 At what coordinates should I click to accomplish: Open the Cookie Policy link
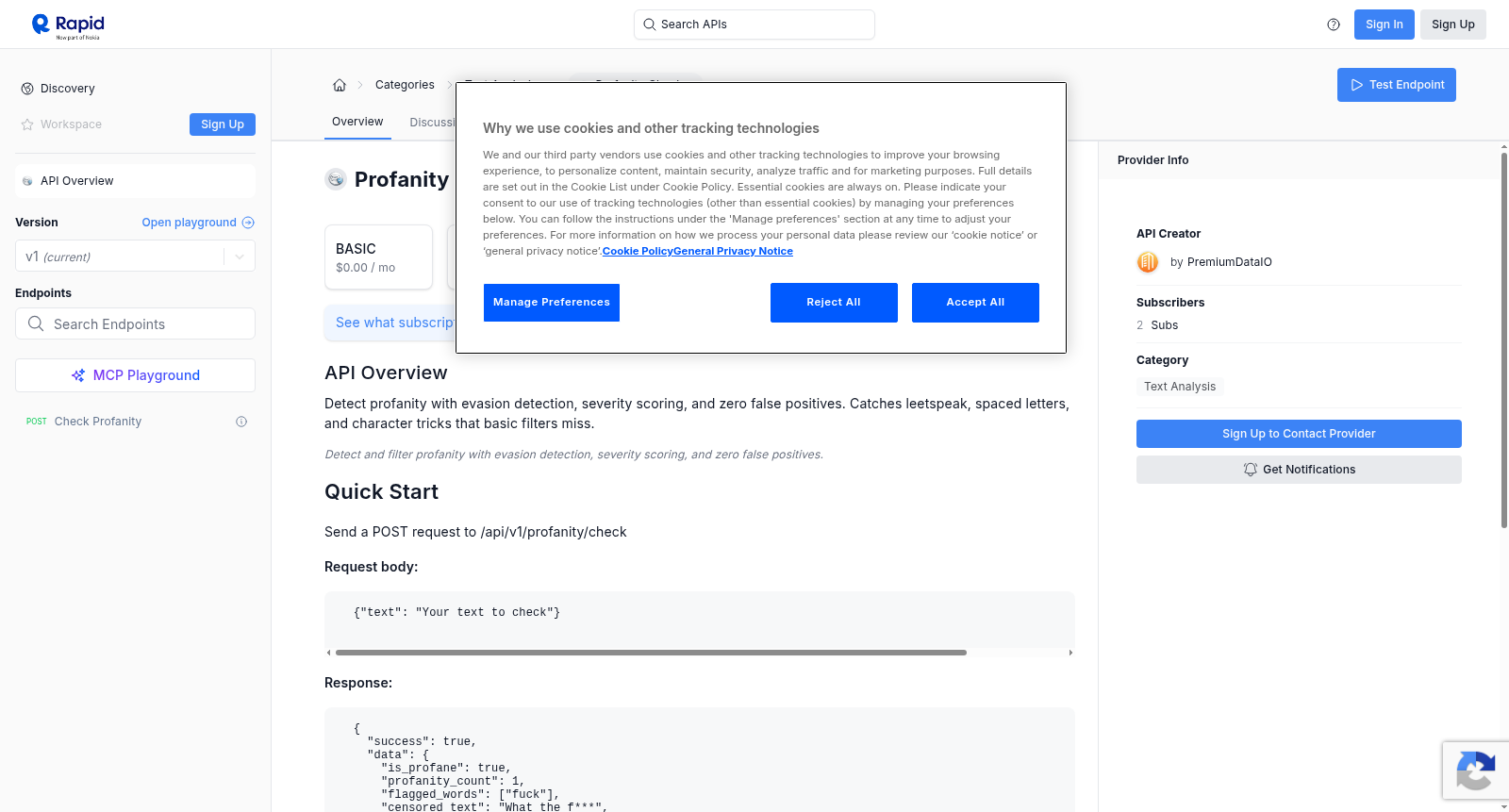click(x=638, y=251)
